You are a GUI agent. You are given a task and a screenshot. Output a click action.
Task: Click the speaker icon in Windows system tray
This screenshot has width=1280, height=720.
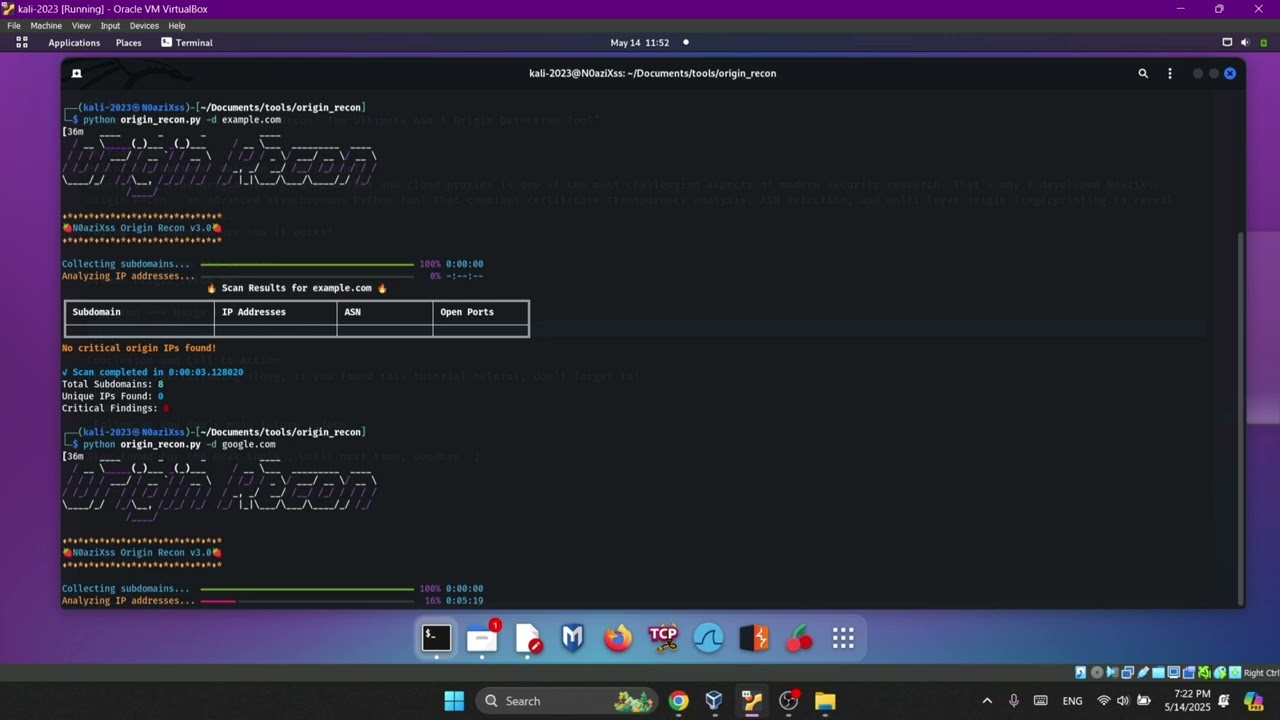pyautogui.click(x=1123, y=701)
